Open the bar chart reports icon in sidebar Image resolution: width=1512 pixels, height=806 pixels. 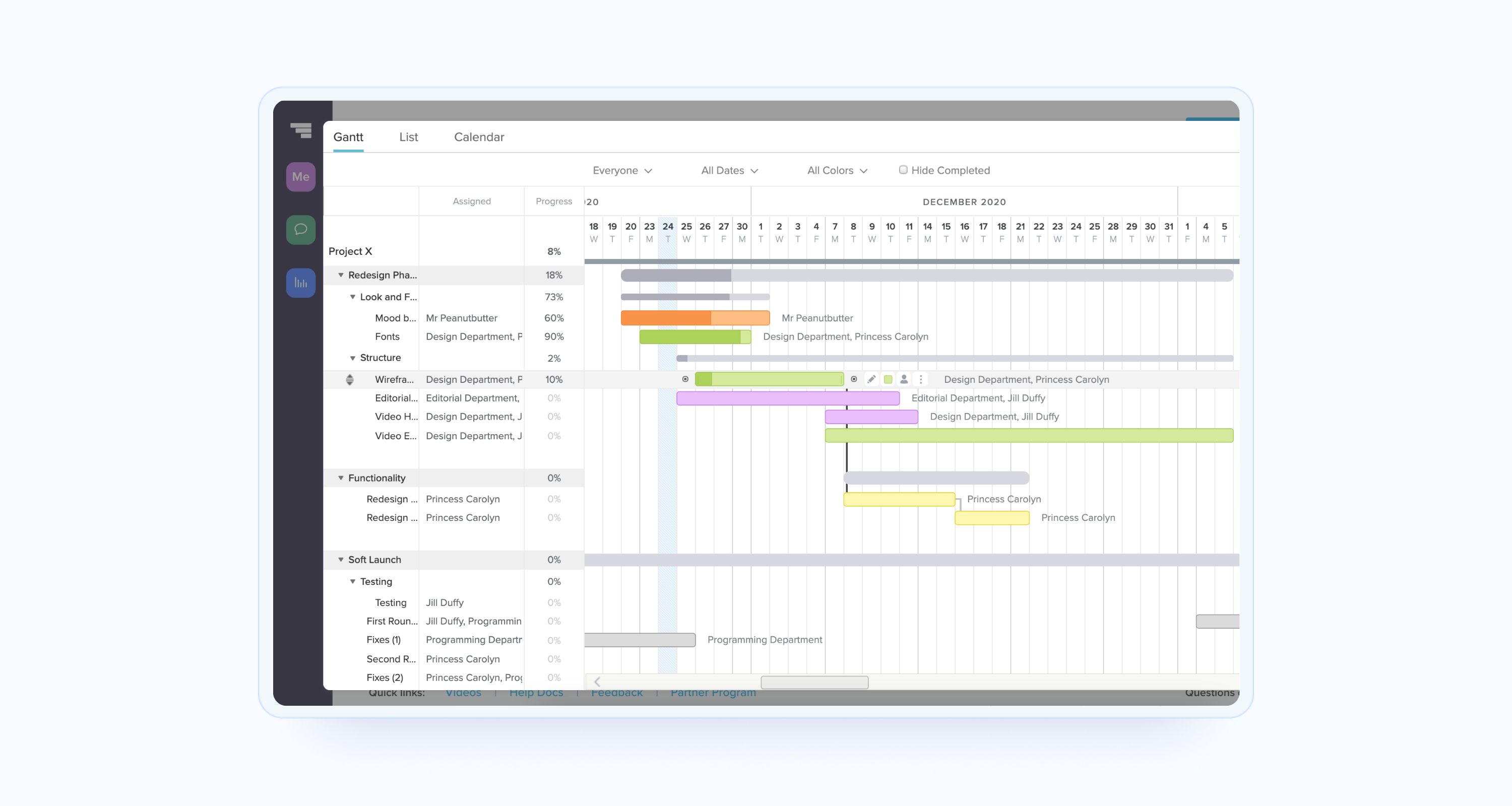(300, 283)
